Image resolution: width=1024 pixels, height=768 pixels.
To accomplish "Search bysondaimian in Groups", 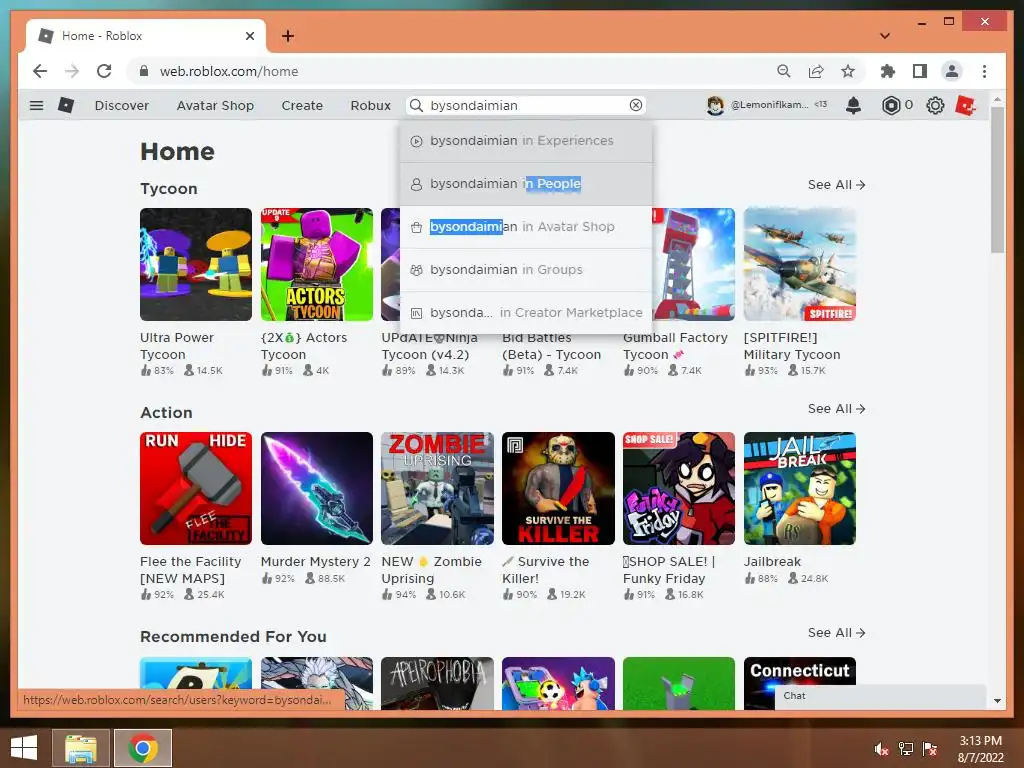I will tap(526, 270).
